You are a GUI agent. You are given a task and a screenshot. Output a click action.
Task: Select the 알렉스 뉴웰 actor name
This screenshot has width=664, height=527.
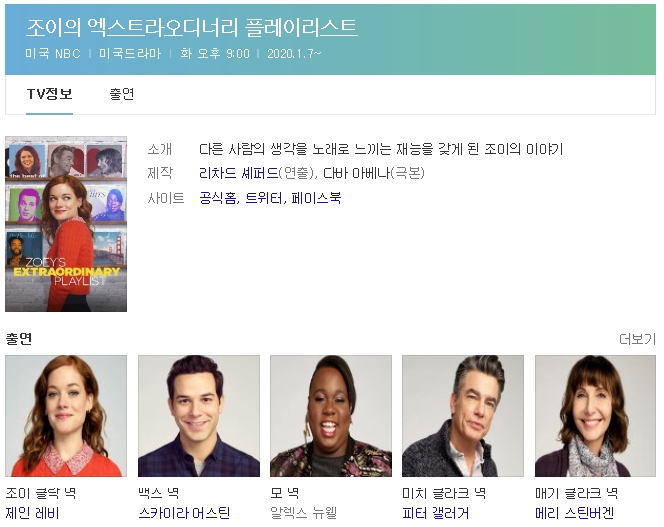tap(304, 513)
